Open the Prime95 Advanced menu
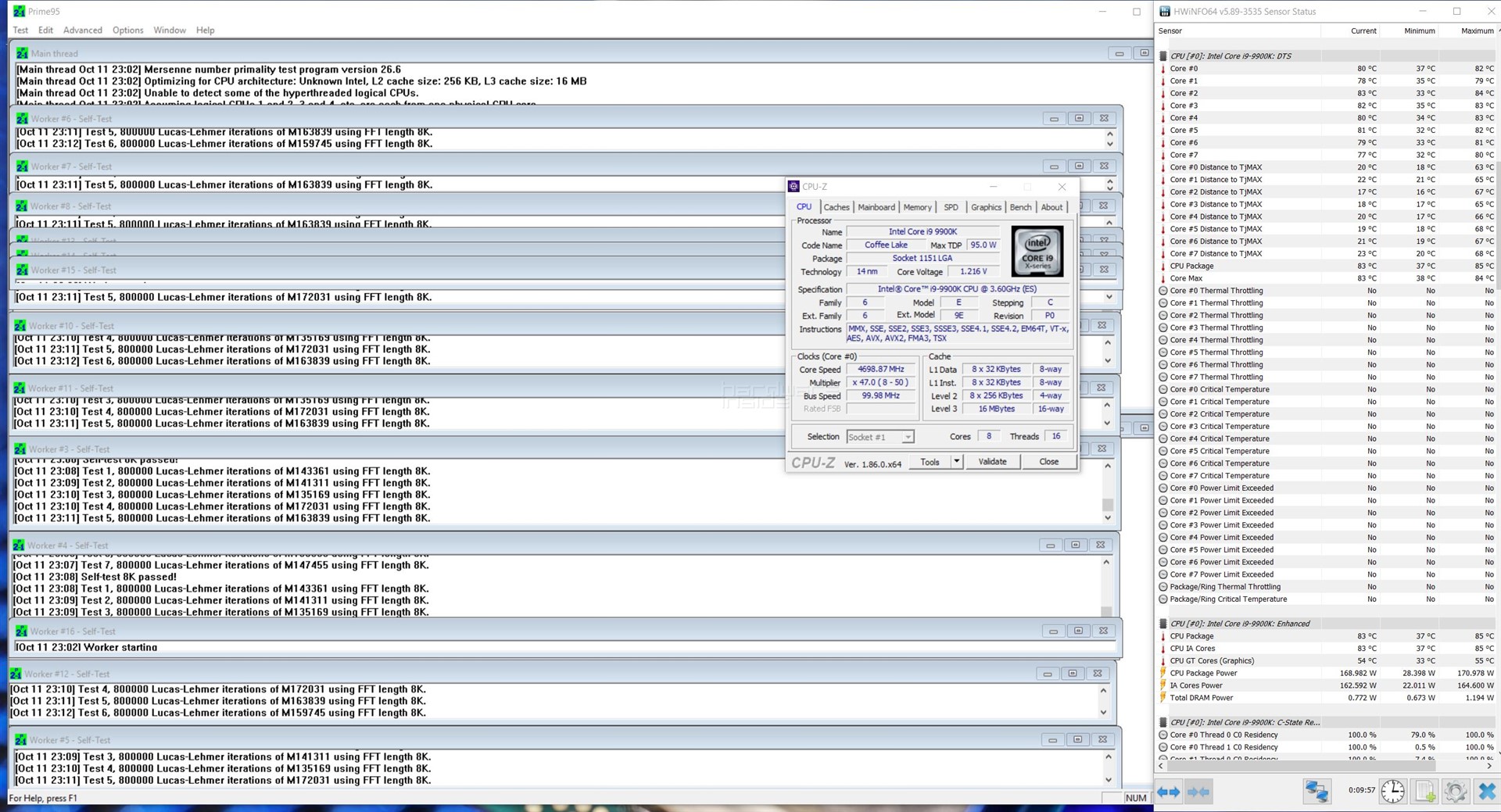This screenshot has height=812, width=1501. (x=82, y=30)
